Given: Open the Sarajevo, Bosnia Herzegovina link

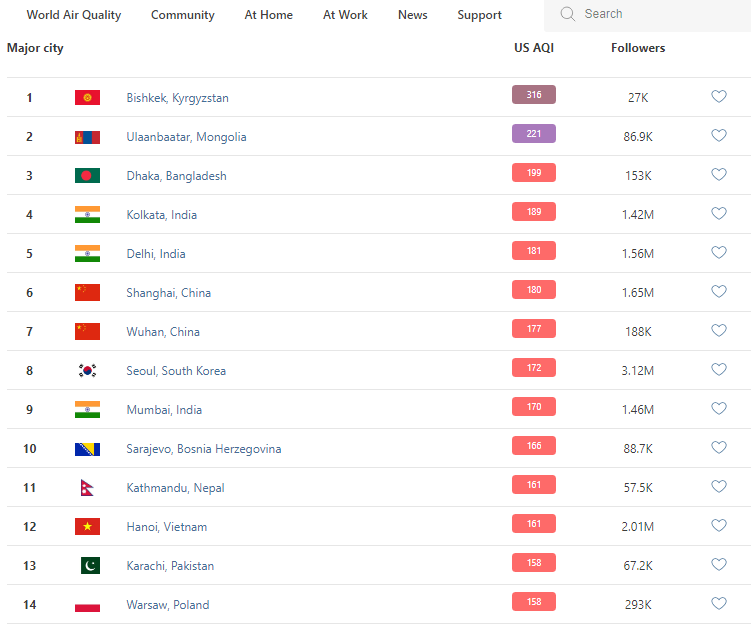Looking at the screenshot, I should (203, 449).
